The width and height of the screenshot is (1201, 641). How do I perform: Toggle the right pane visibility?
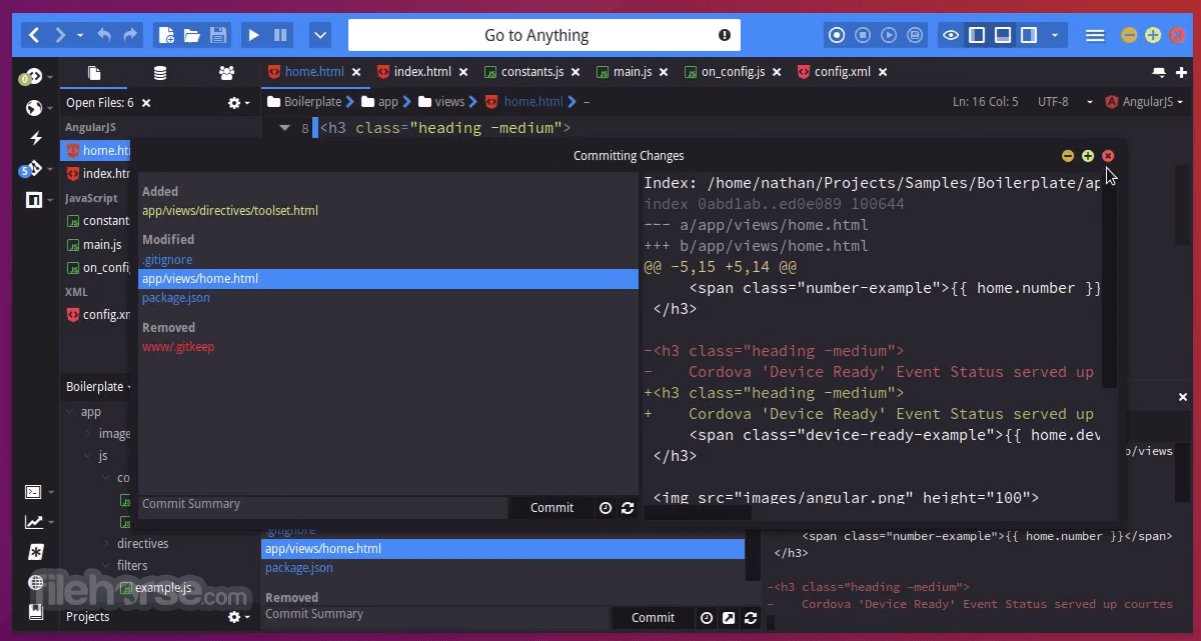tap(1028, 35)
